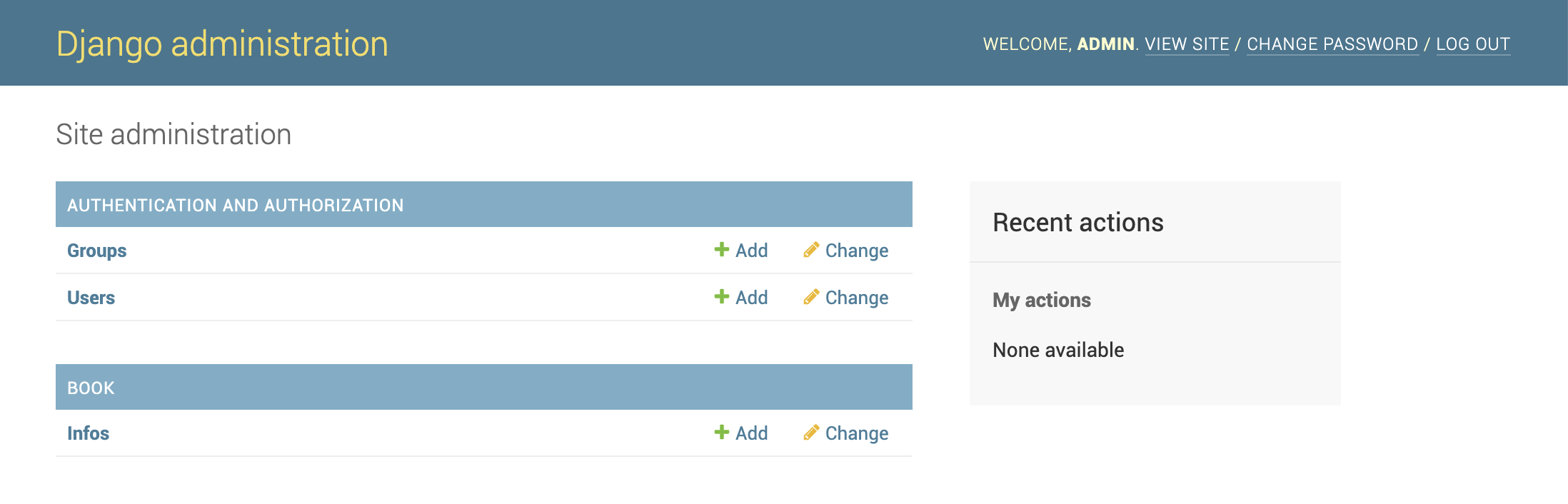Click the pencil icon in Infos row

(x=810, y=433)
